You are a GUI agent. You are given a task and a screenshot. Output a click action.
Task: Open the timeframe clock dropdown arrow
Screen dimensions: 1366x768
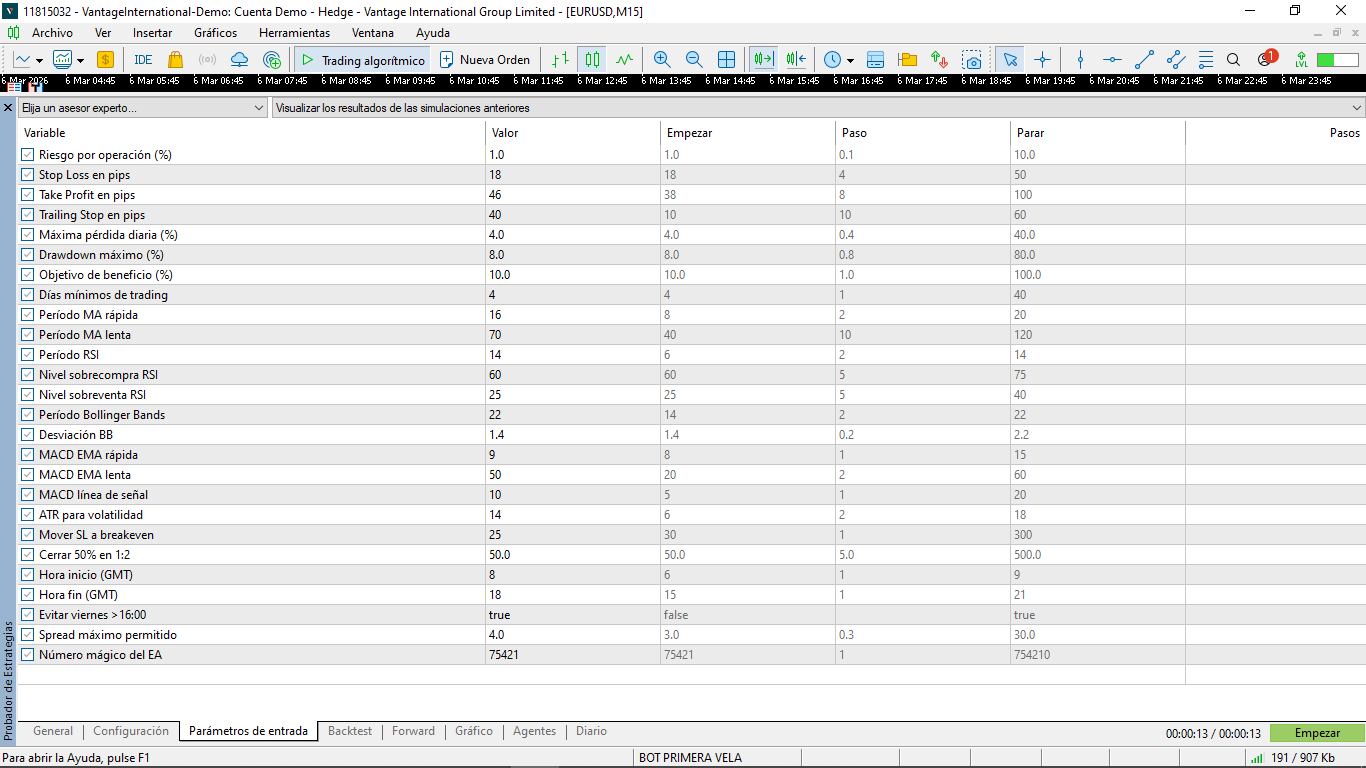coord(850,60)
